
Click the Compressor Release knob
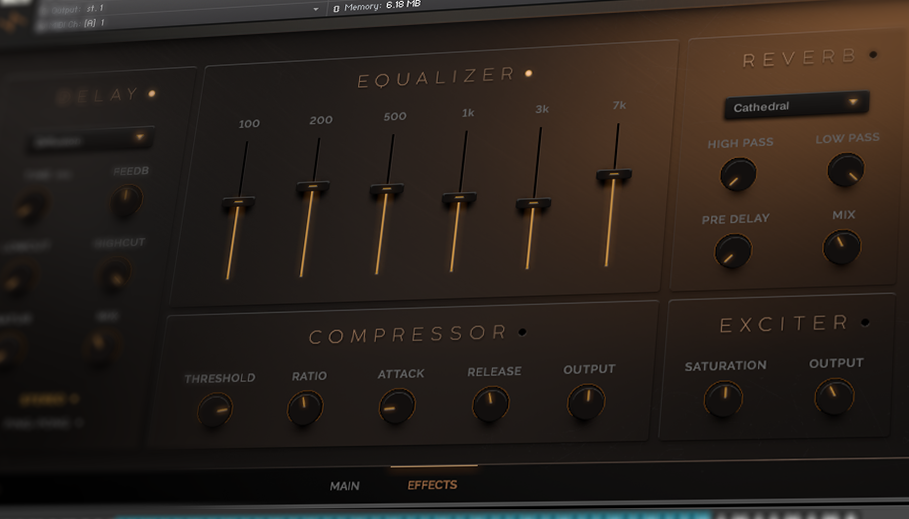[x=490, y=404]
